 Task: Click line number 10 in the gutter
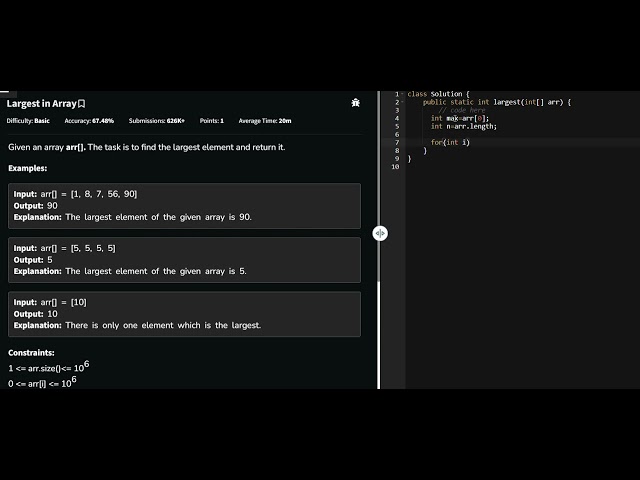tap(395, 167)
